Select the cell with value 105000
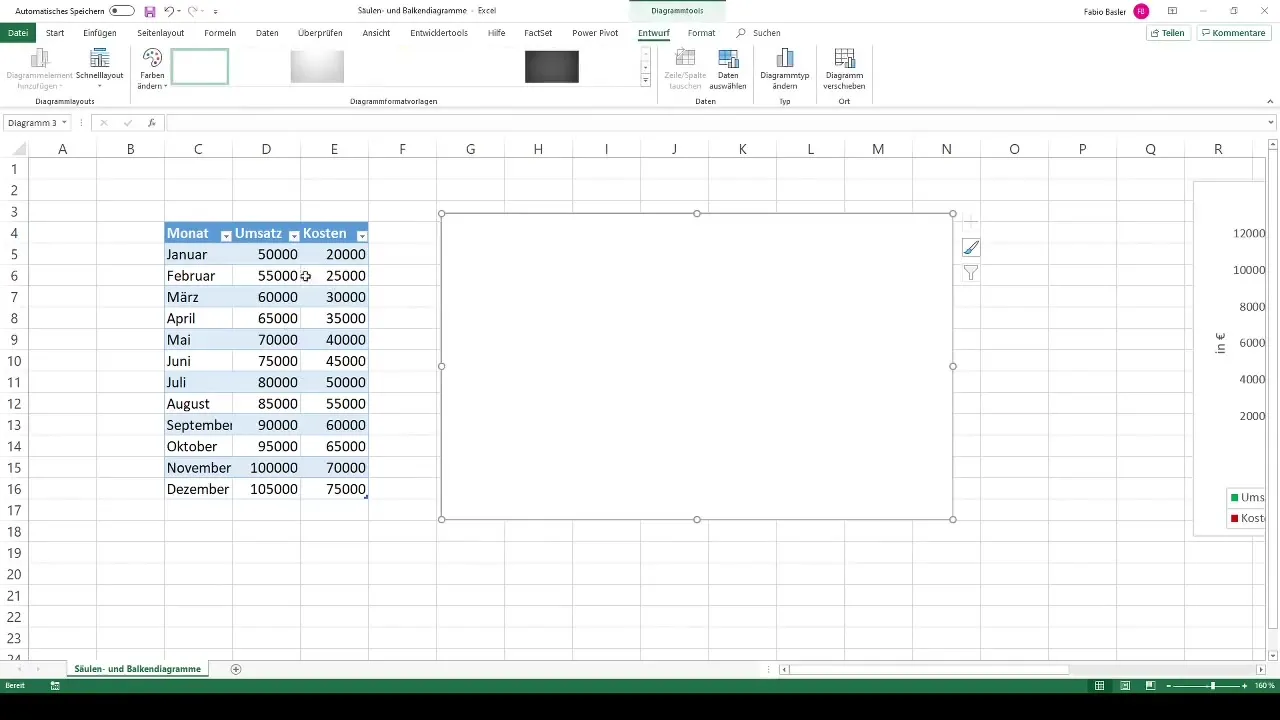Viewport: 1280px width, 720px height. (x=266, y=489)
